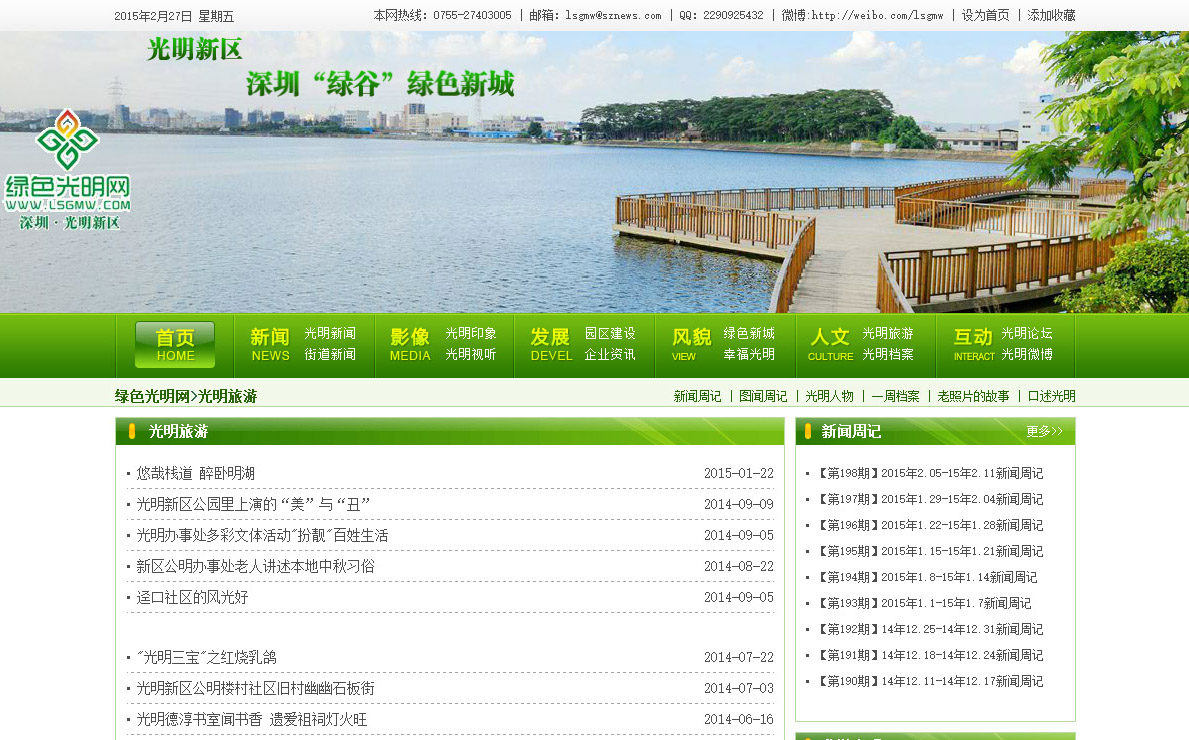Select 光明论坛 submenu item under 互动
1189x740 pixels.
point(1027,334)
